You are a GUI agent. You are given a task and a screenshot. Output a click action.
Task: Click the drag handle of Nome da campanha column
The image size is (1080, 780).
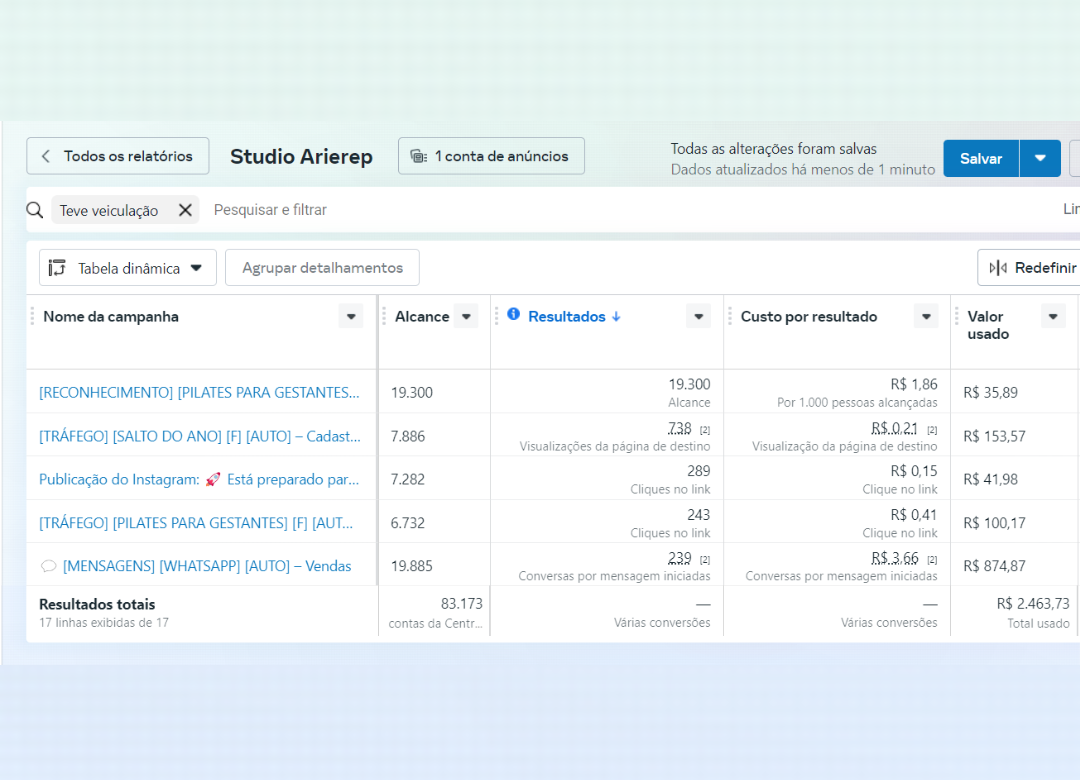[32, 316]
